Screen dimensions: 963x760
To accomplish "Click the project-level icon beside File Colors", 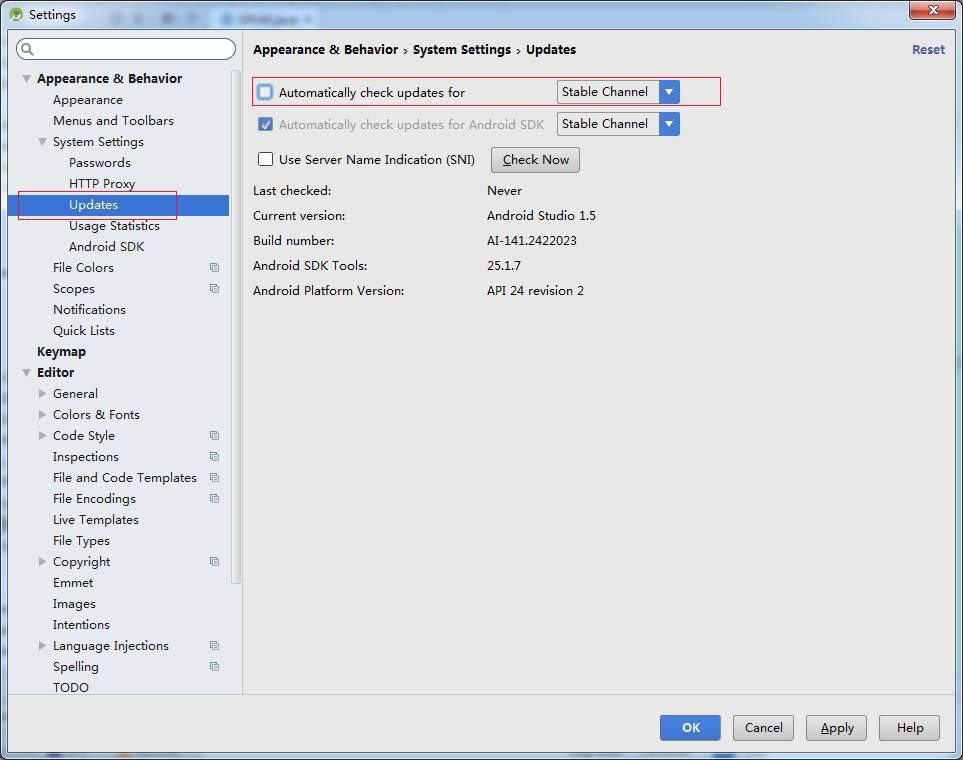I will point(214,267).
